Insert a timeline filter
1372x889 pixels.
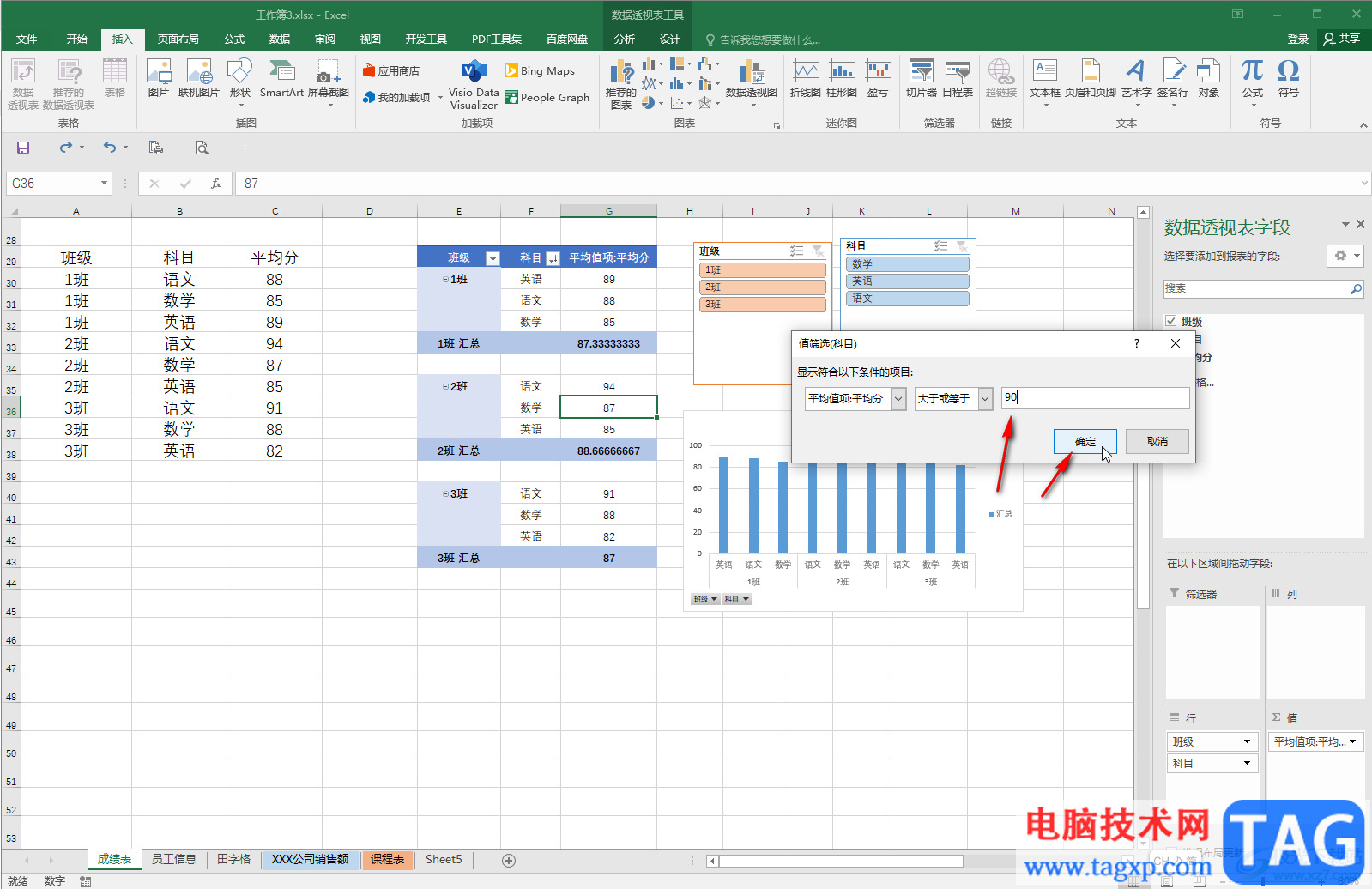(958, 78)
